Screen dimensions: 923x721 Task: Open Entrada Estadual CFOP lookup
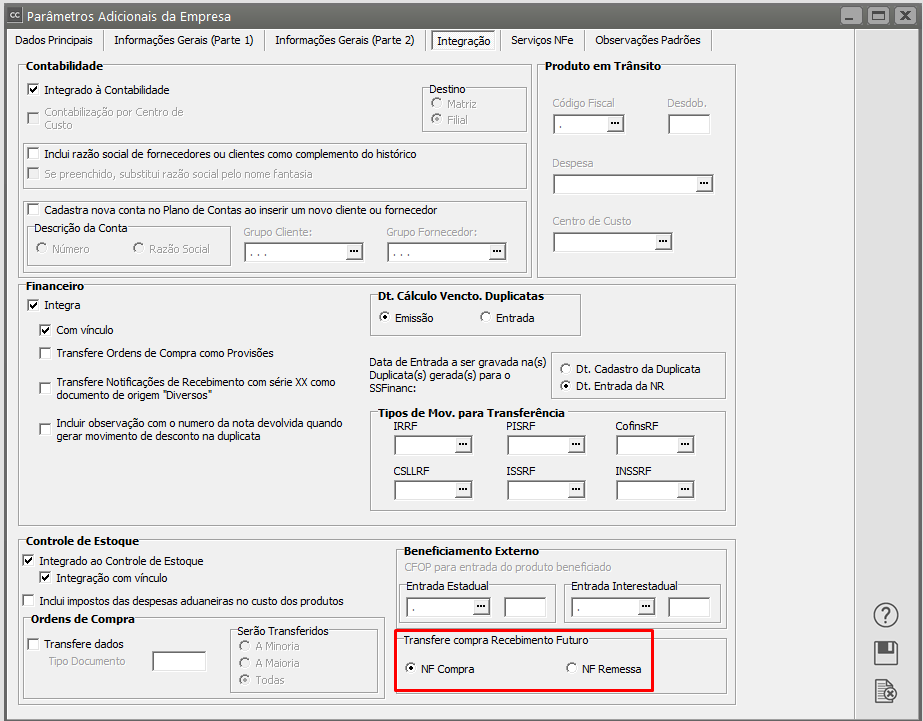coord(481,607)
